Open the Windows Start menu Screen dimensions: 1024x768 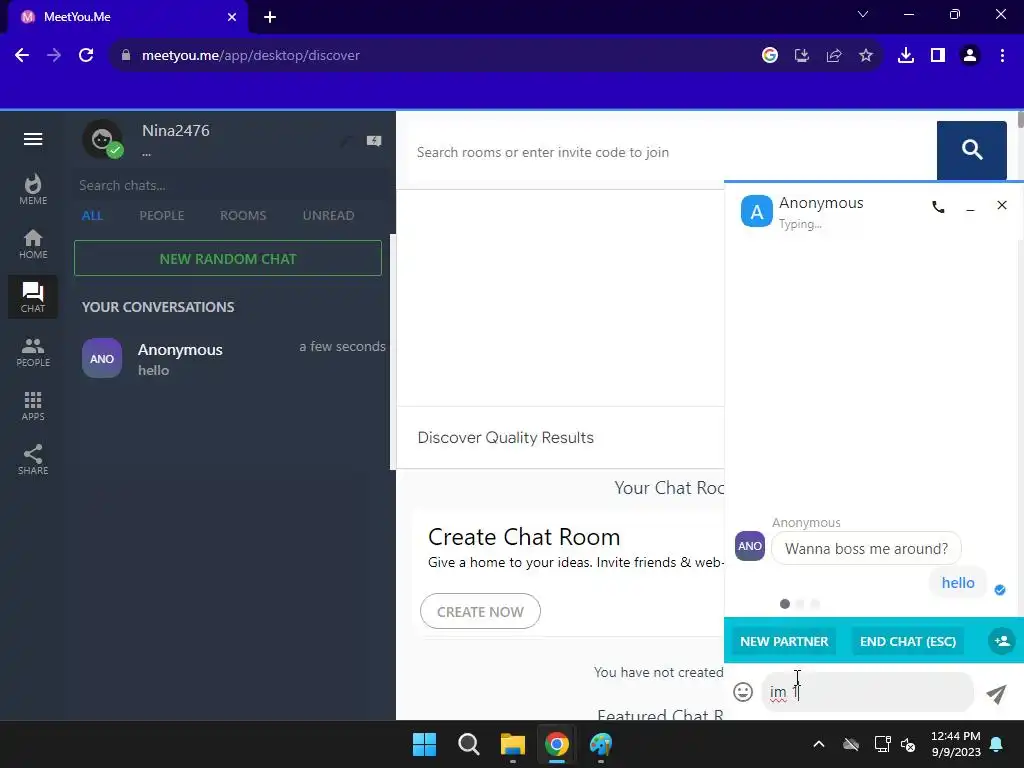(x=424, y=744)
